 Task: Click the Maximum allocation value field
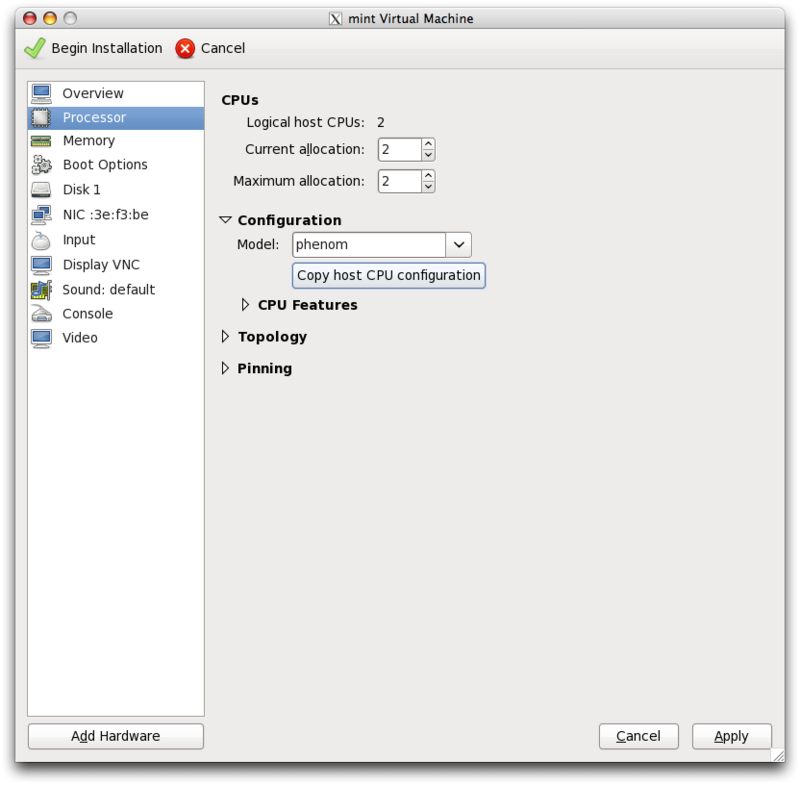[400, 182]
